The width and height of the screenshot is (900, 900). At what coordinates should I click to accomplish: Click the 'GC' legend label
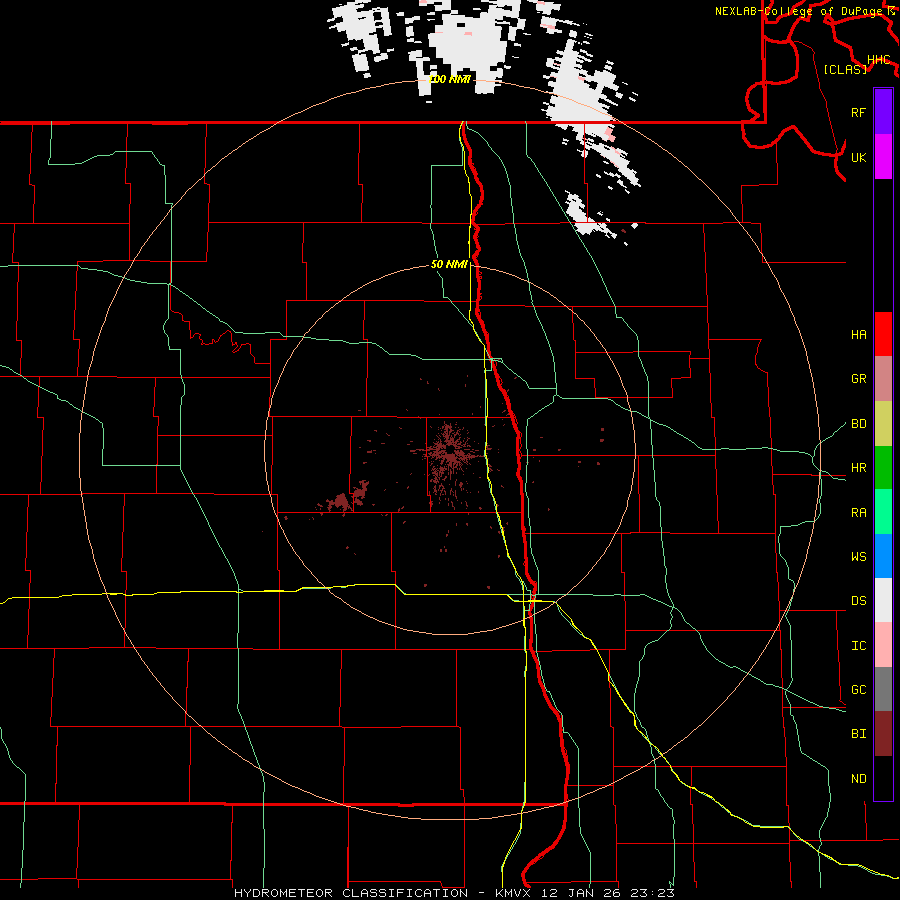[x=858, y=690]
